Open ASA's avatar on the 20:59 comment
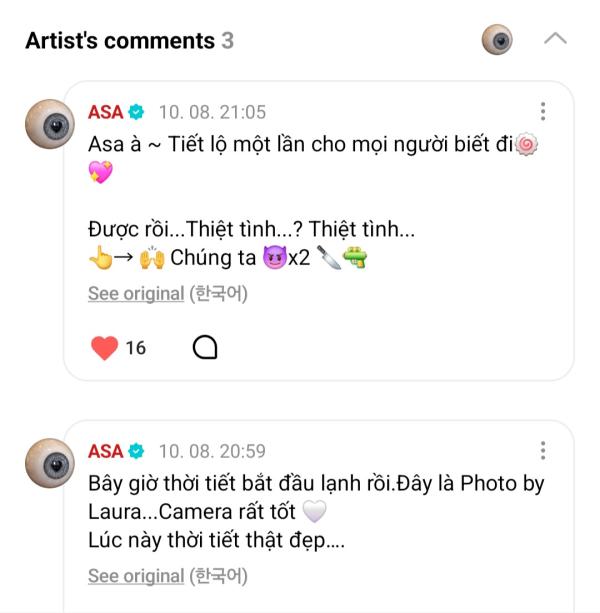 click(x=49, y=463)
